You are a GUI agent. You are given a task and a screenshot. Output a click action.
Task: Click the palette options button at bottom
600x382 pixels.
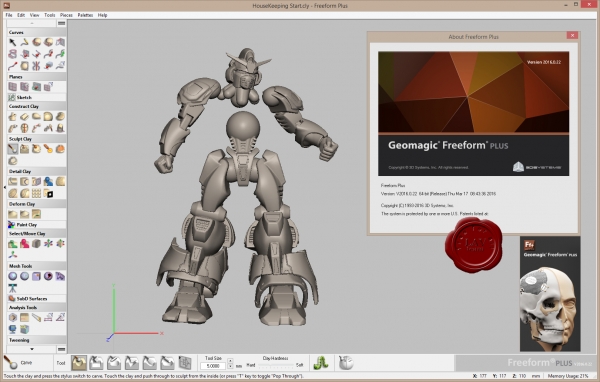point(61,349)
